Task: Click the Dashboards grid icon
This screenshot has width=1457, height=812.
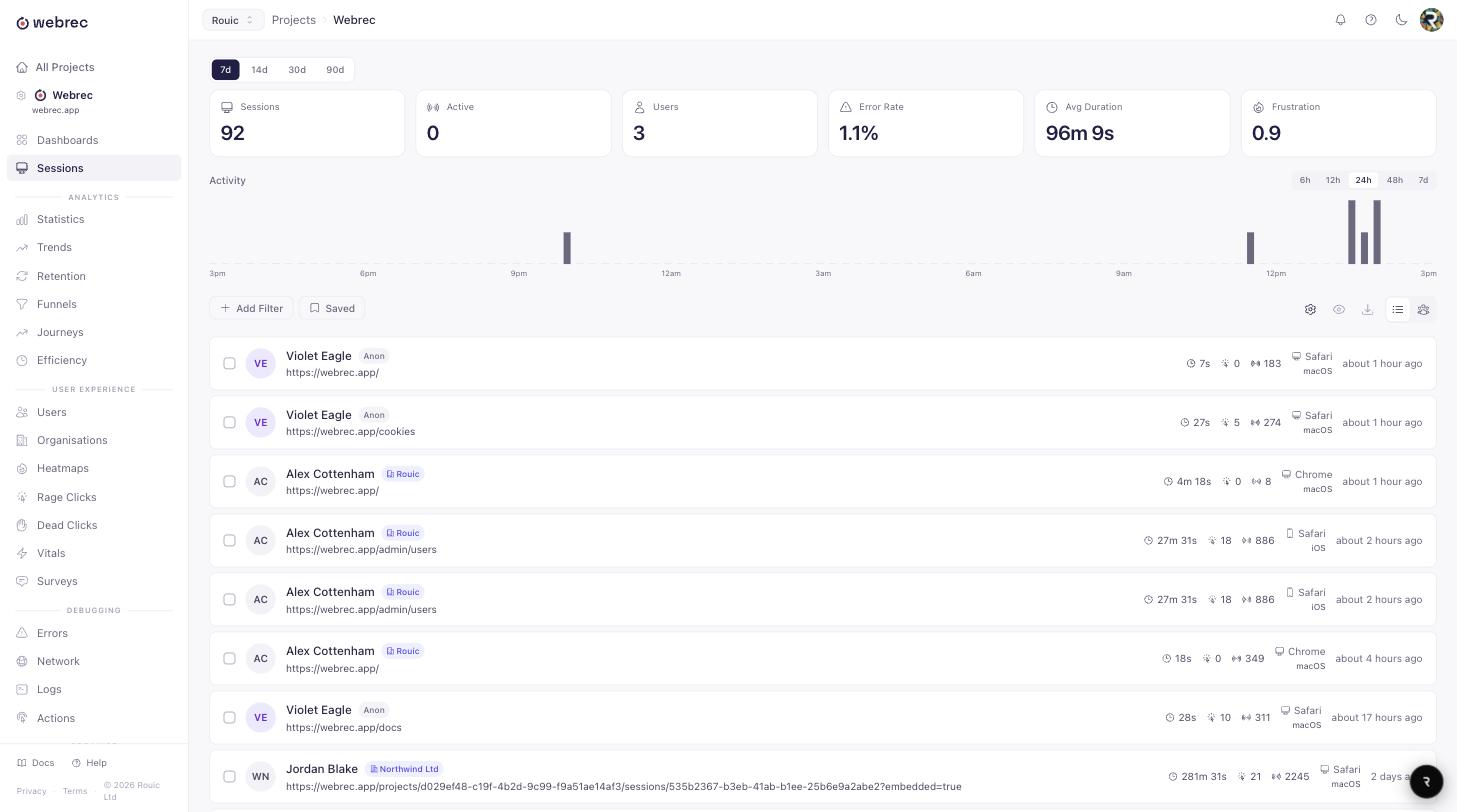Action: pyautogui.click(x=22, y=140)
